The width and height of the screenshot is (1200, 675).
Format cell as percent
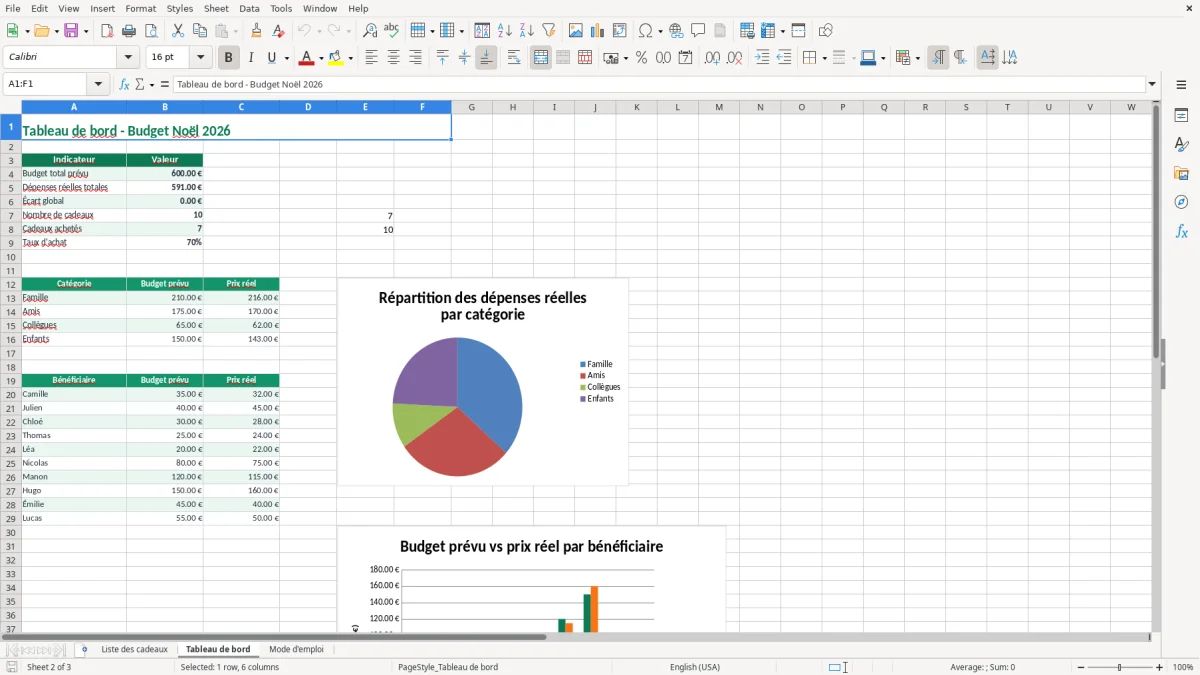coord(642,58)
